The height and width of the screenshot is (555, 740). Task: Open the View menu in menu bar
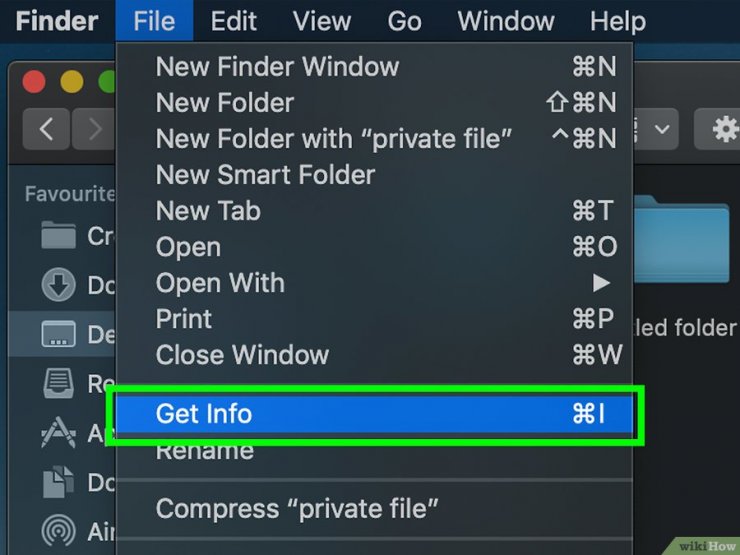322,21
